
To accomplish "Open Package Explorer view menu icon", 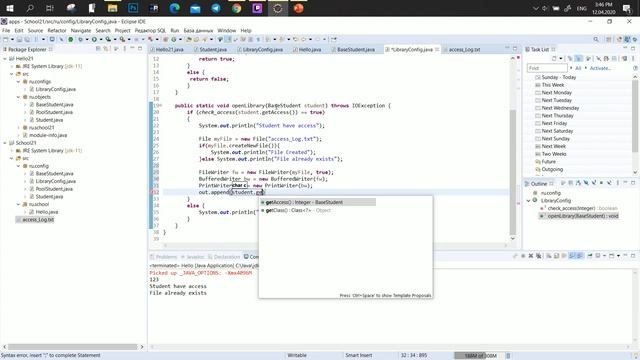I will click(x=124, y=49).
